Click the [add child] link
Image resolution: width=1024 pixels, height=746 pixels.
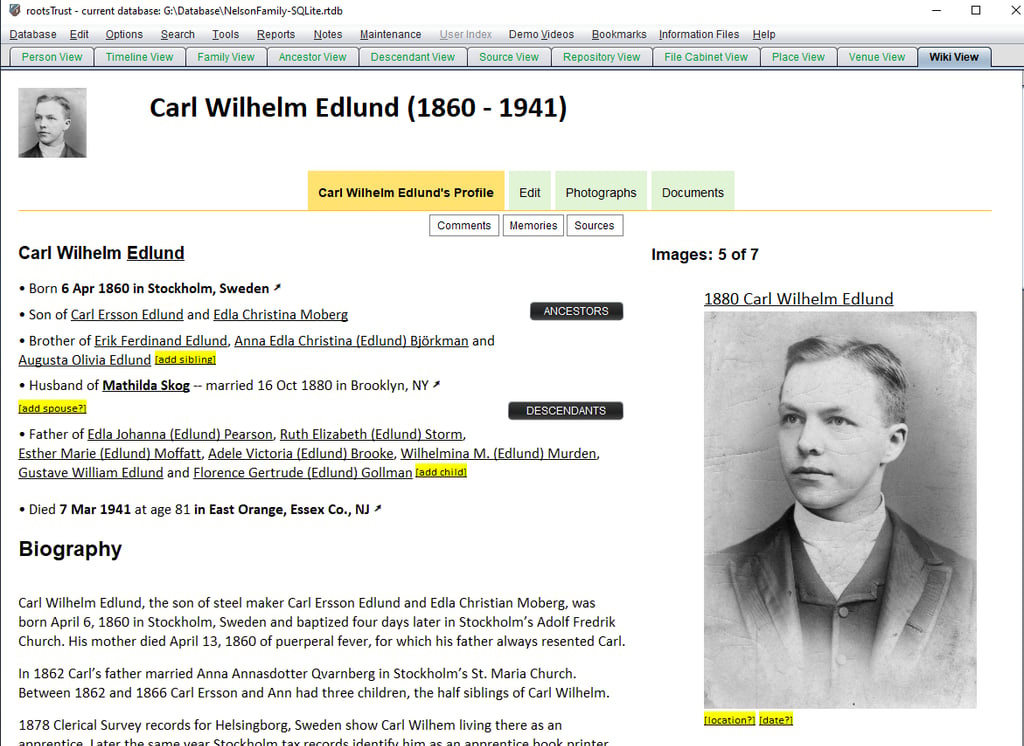pos(441,472)
